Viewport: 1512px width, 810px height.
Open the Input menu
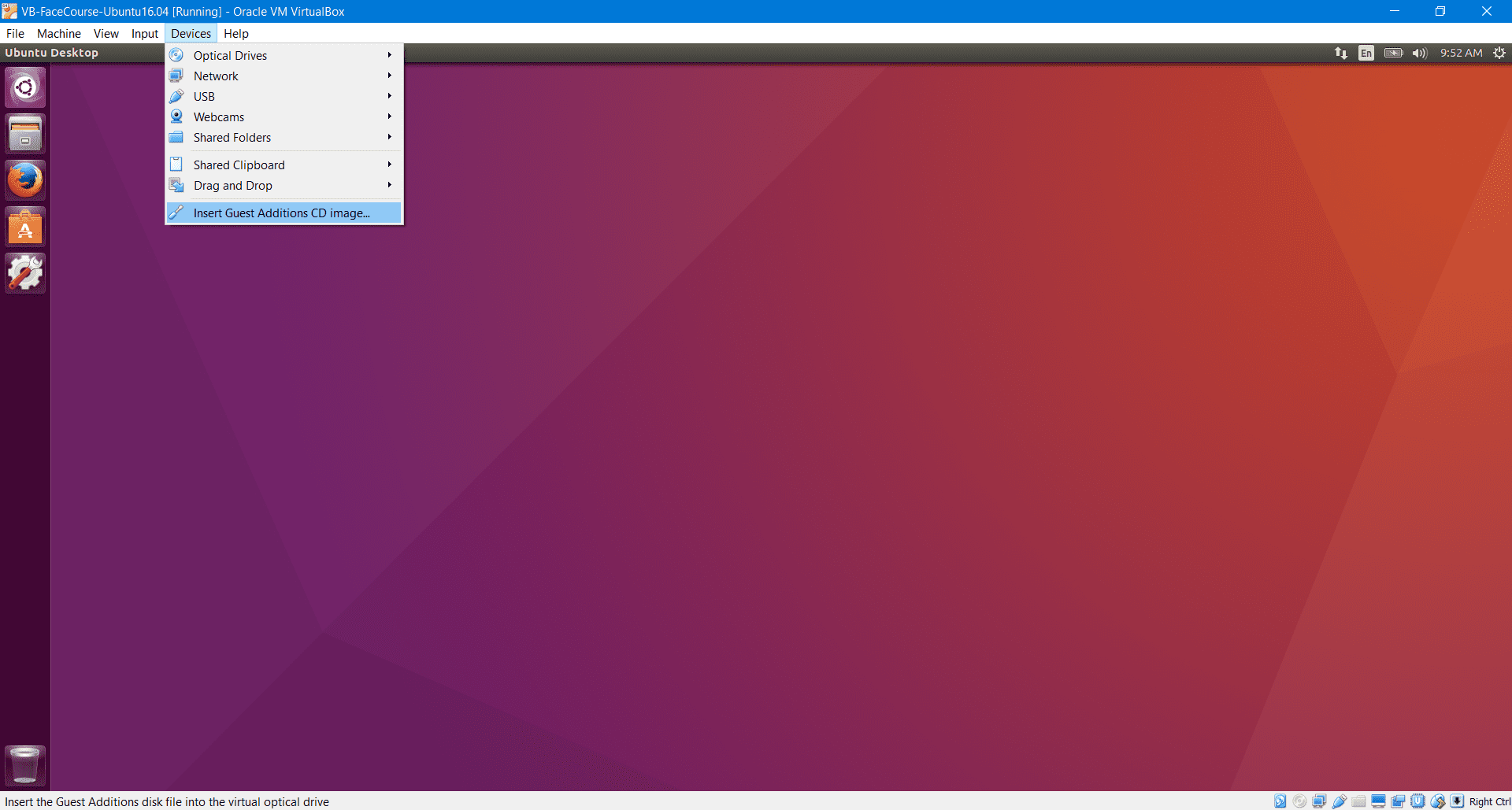point(145,33)
